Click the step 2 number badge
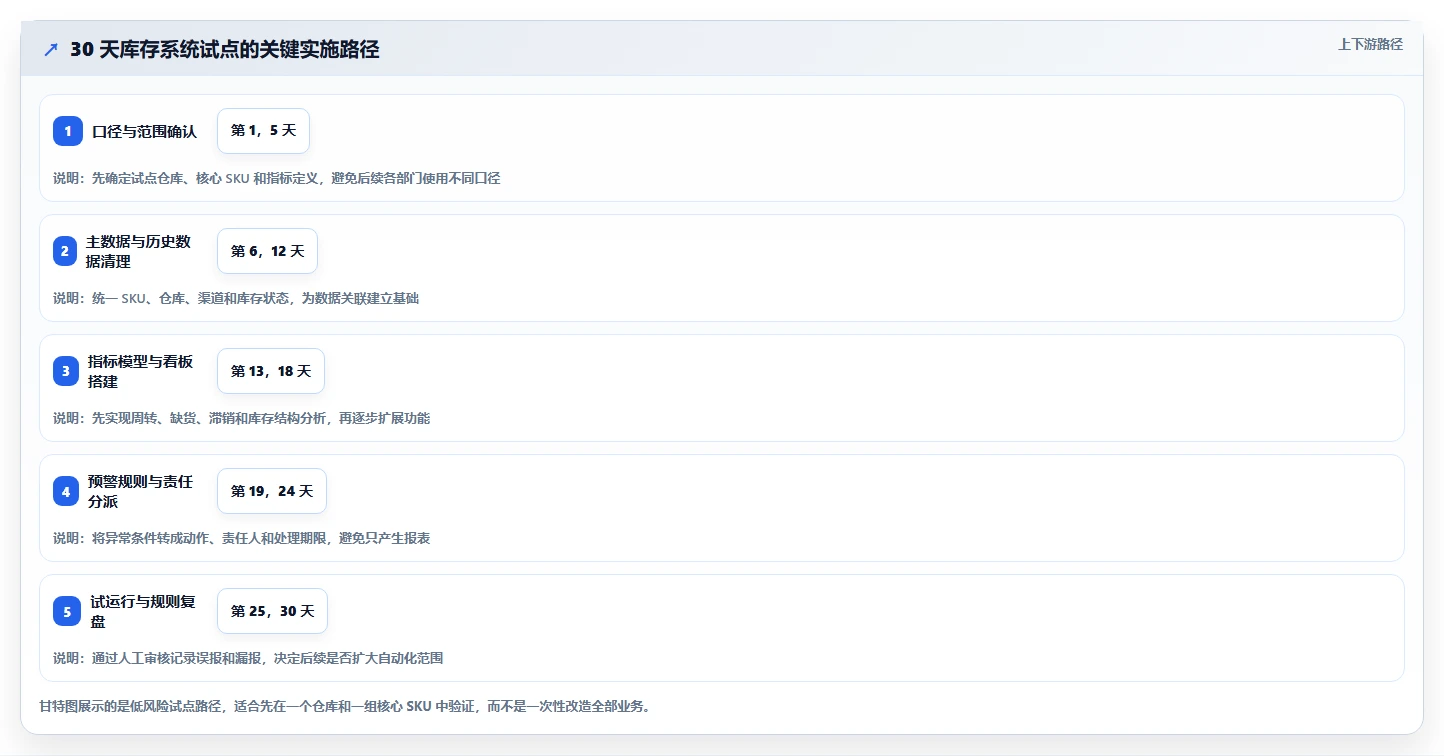This screenshot has height=756, width=1444. point(65,251)
